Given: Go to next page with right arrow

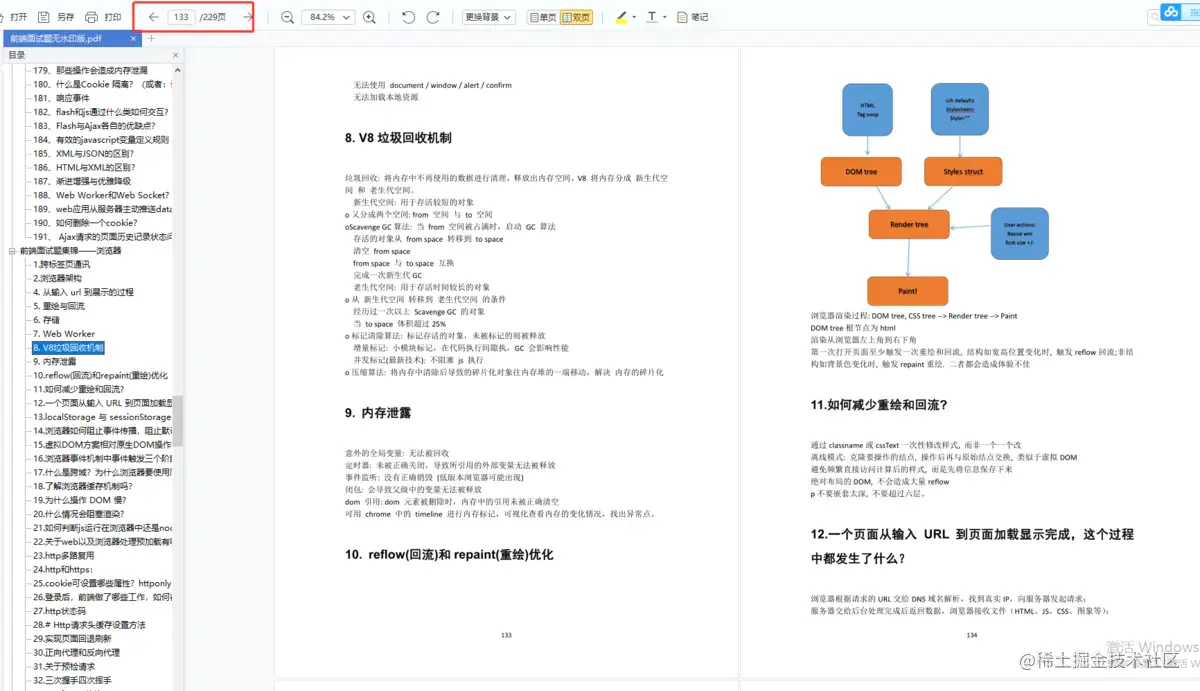Looking at the screenshot, I should tap(248, 17).
